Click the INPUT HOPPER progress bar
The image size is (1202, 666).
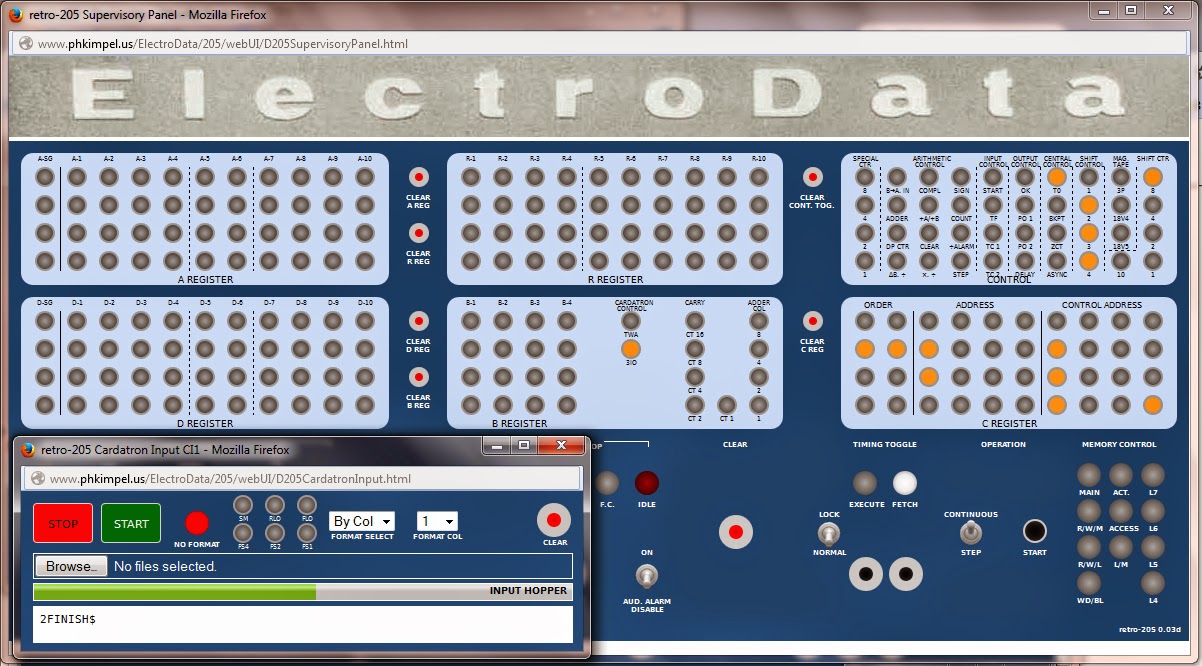coord(303,591)
